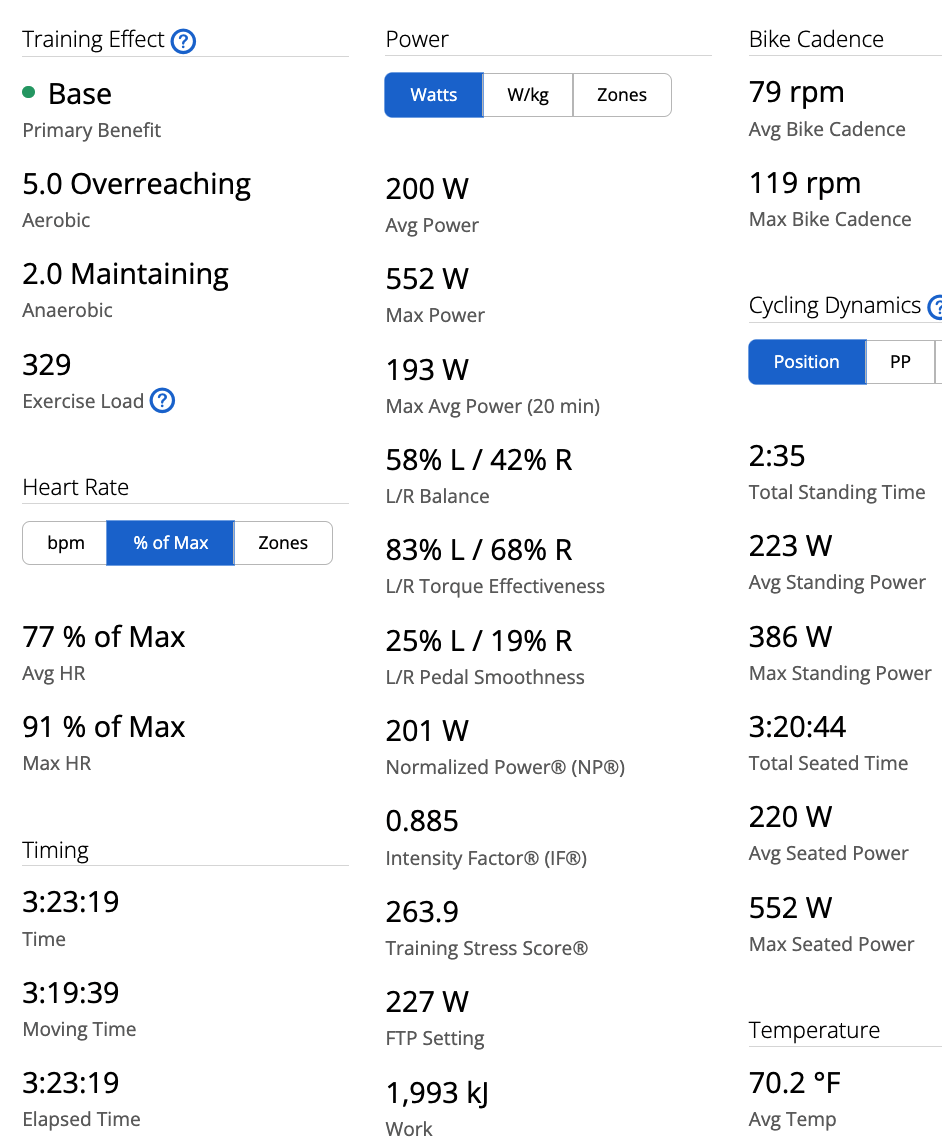Switch heart rate display to bpm
The image size is (942, 1148).
click(x=65, y=543)
